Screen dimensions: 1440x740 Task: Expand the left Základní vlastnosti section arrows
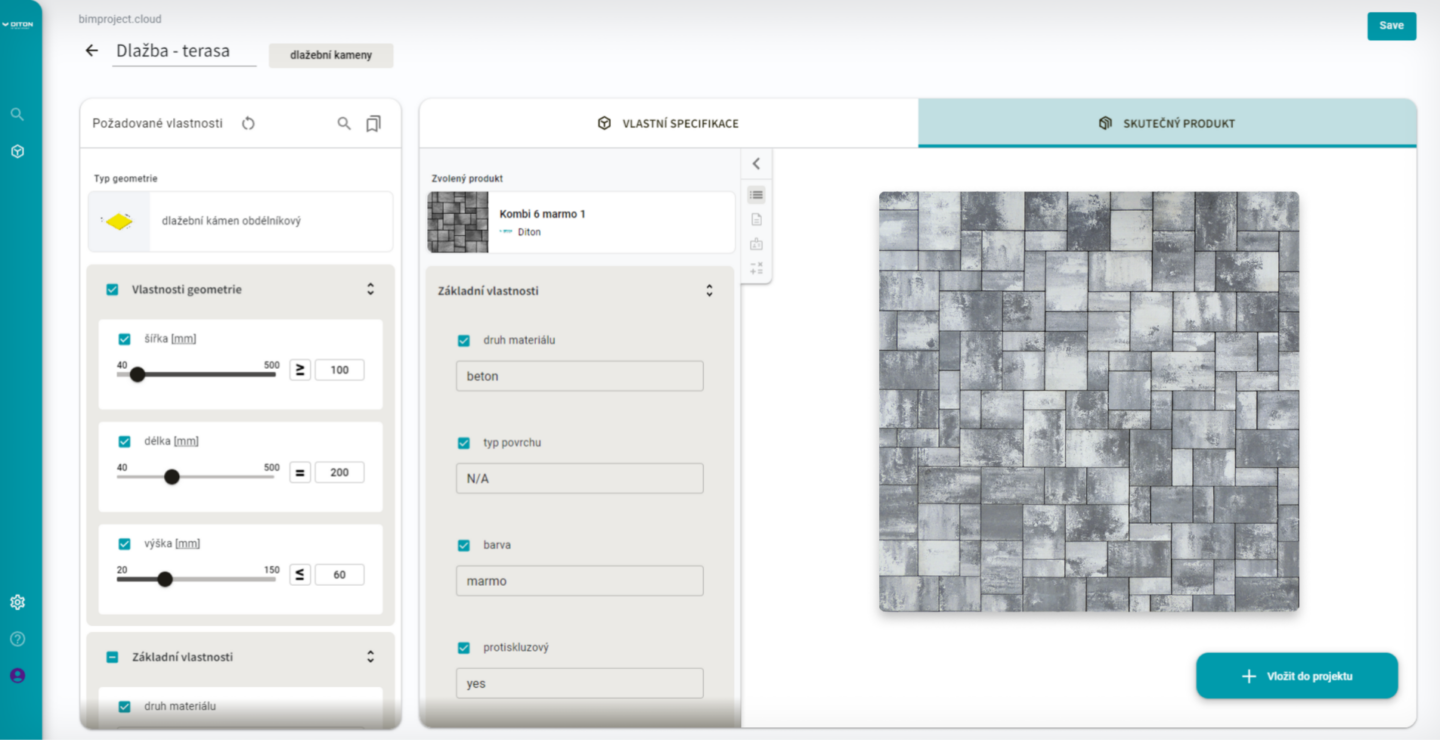pyautogui.click(x=370, y=657)
